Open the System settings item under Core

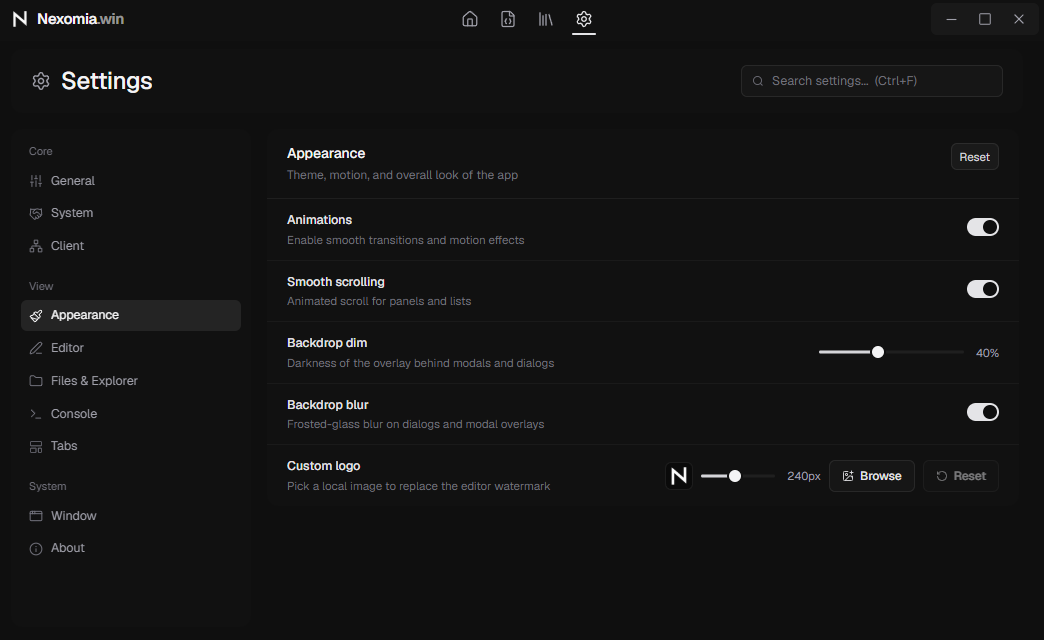pyautogui.click(x=131, y=213)
